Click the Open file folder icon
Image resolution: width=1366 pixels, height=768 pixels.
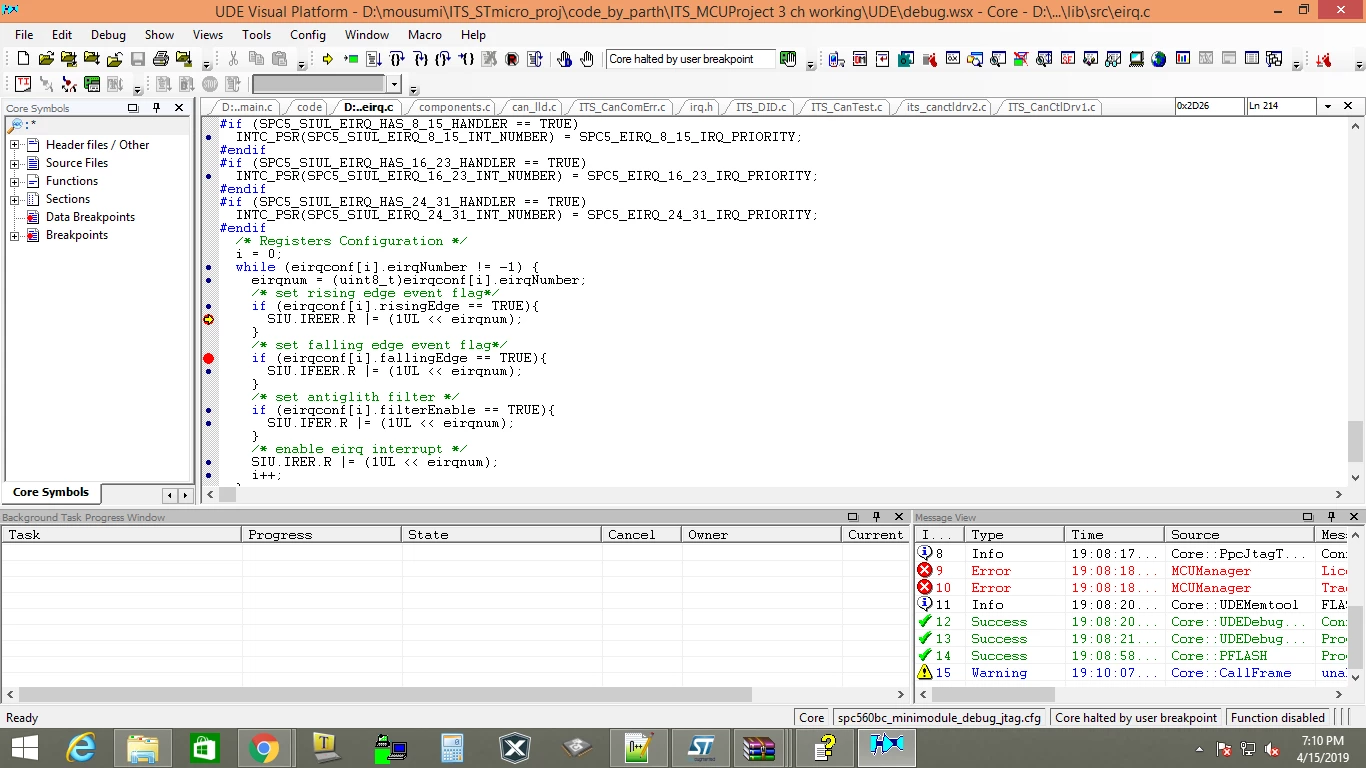(x=46, y=59)
